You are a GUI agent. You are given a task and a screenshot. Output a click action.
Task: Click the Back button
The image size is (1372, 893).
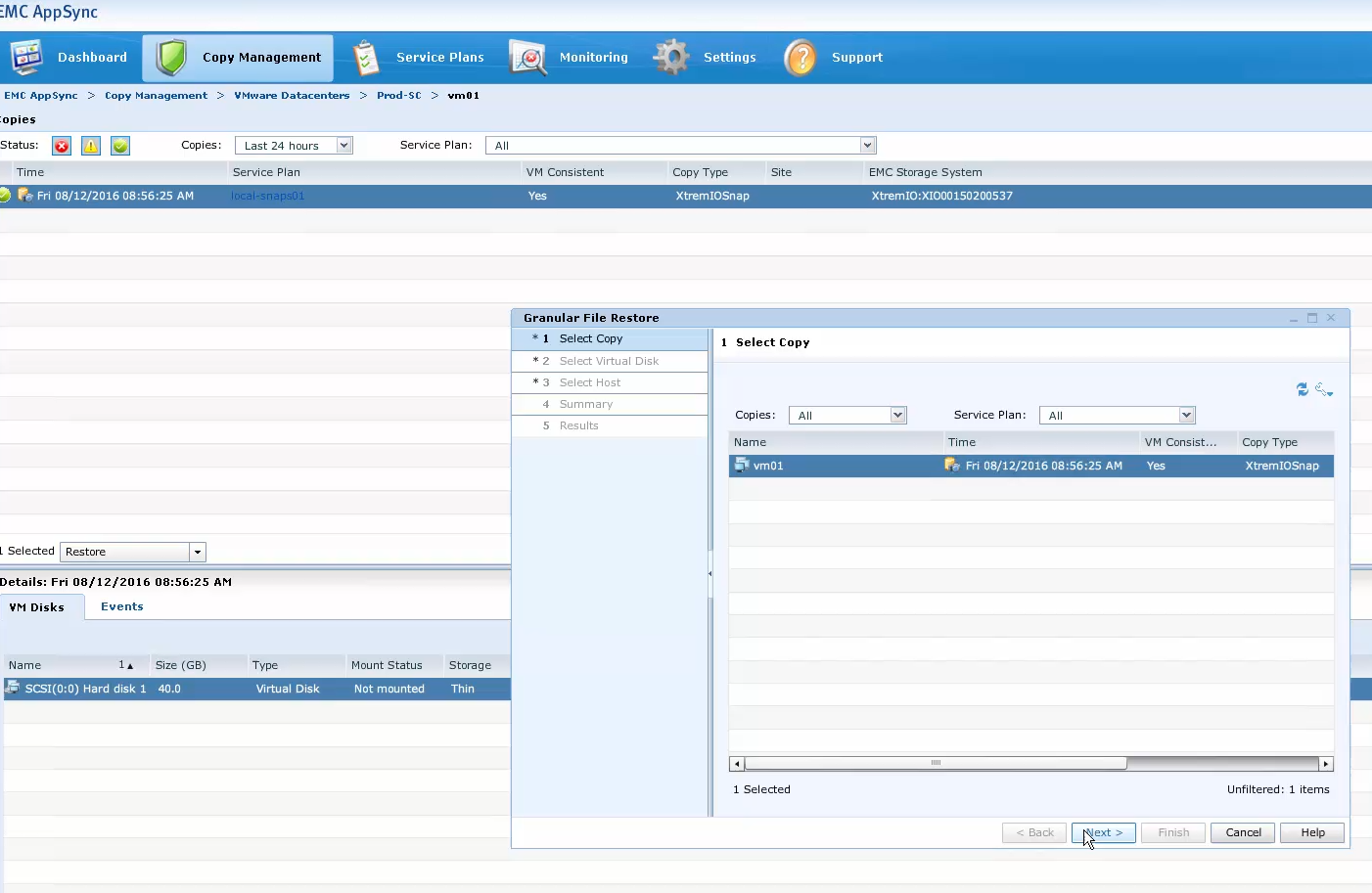[x=1034, y=833]
